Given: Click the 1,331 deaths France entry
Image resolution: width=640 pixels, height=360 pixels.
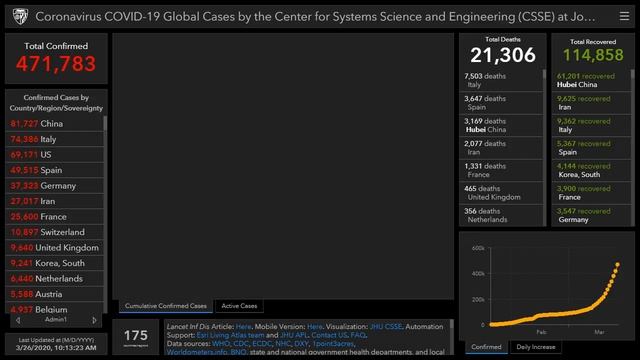Looking at the screenshot, I should click(x=501, y=170).
